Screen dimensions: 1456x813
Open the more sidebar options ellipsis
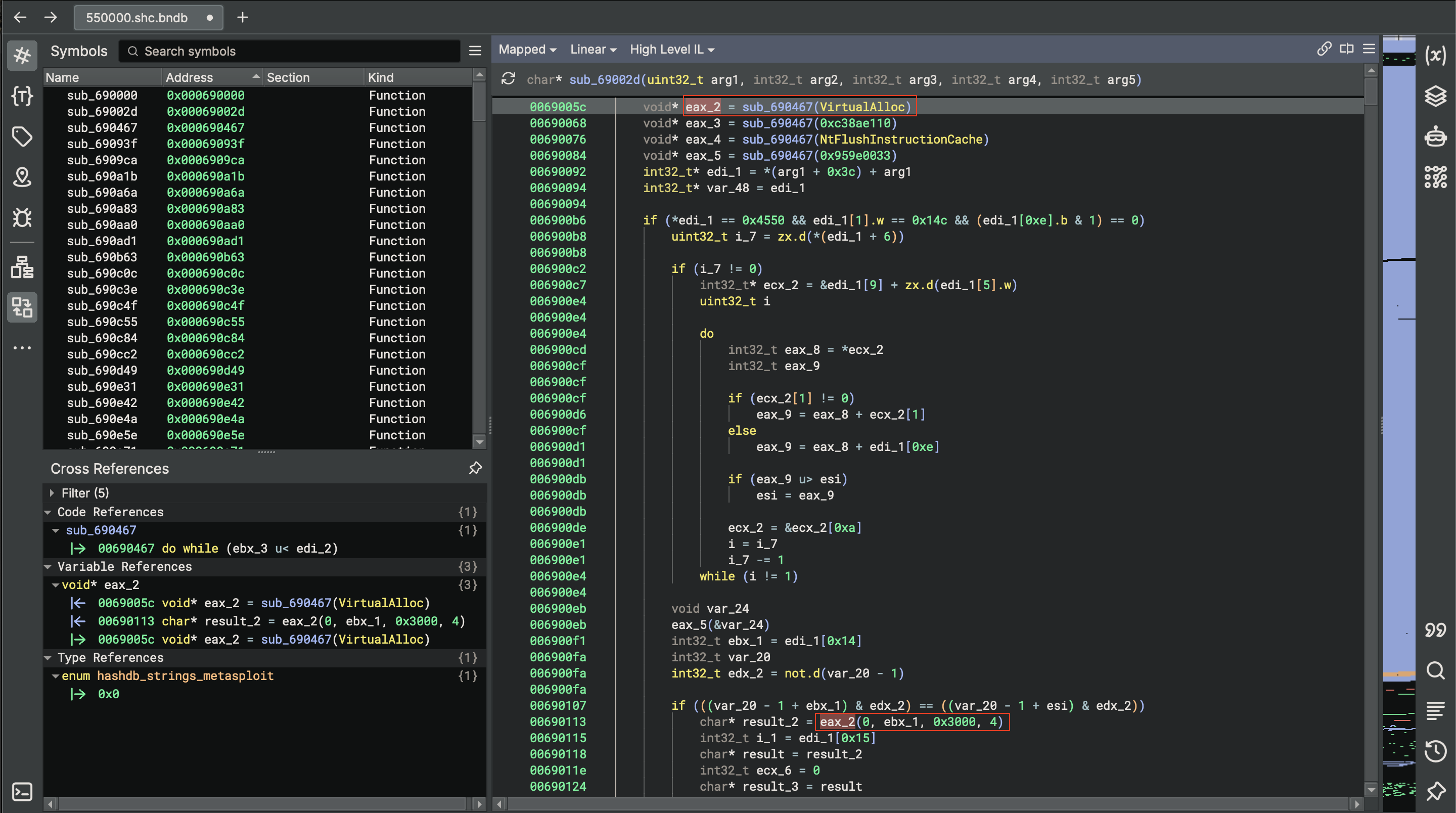click(22, 348)
